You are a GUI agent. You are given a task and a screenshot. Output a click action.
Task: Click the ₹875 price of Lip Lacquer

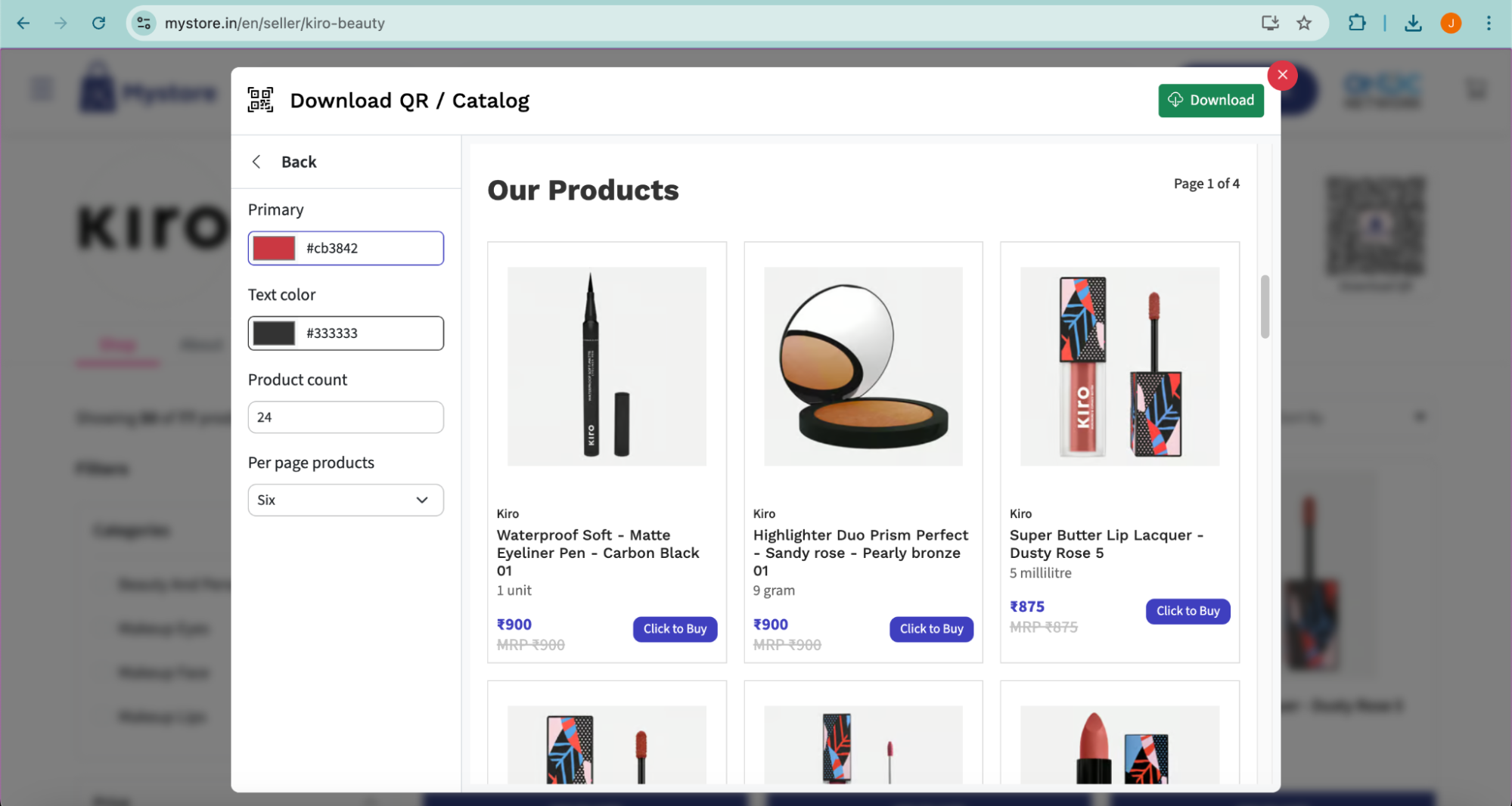1026,606
